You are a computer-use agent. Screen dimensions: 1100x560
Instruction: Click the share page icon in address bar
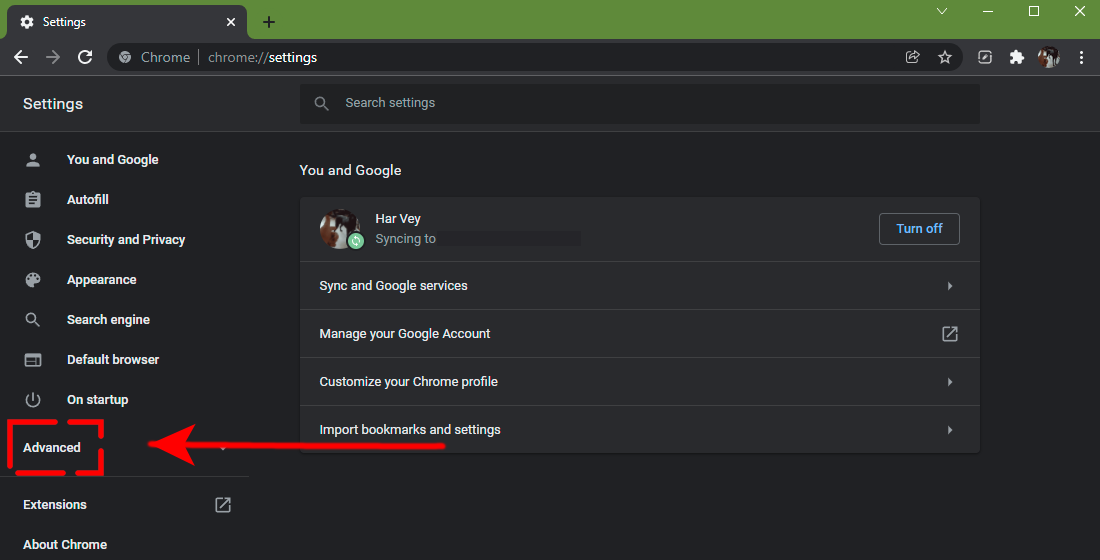912,58
